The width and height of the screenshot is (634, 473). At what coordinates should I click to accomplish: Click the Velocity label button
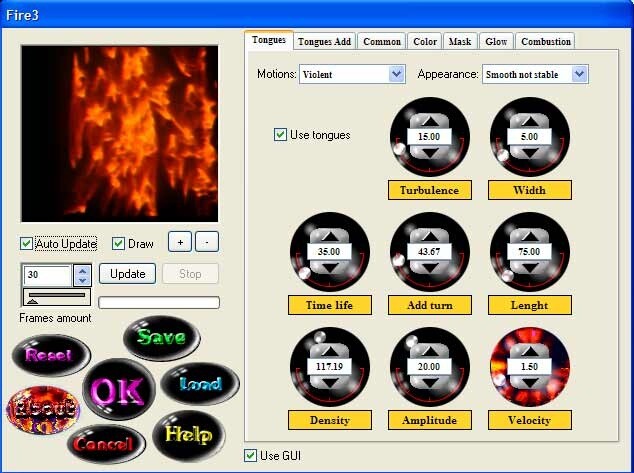(530, 420)
